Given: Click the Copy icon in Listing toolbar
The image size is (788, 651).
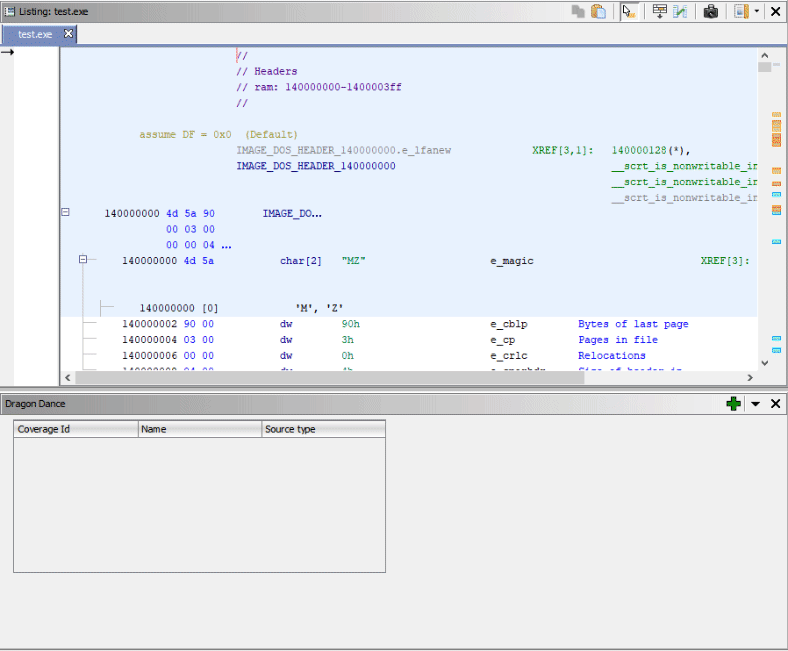Looking at the screenshot, I should 578,11.
